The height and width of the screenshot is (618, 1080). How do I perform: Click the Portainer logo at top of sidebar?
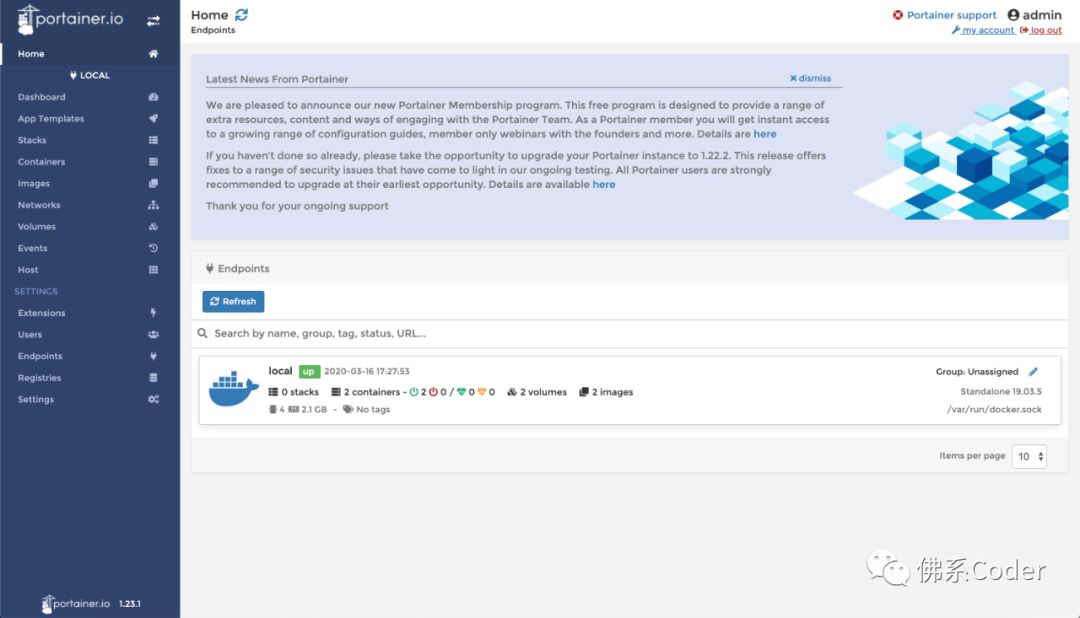[x=70, y=19]
